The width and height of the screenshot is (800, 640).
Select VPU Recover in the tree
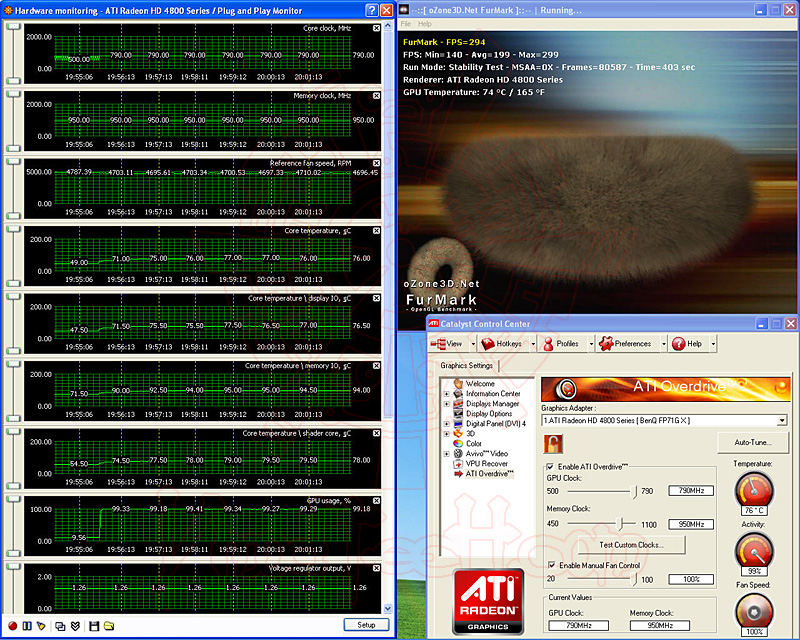(487, 463)
